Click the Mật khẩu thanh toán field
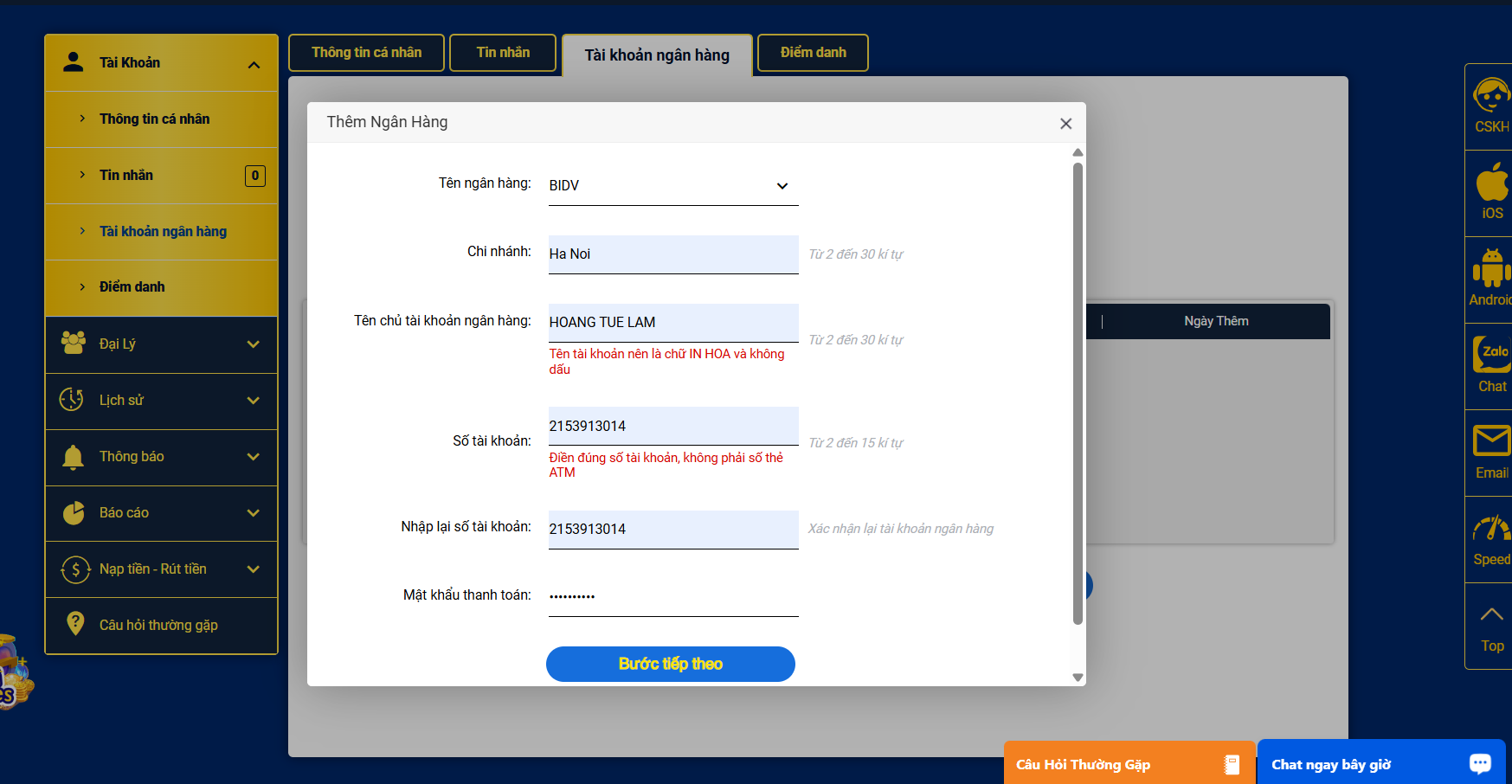The height and width of the screenshot is (784, 1512). pyautogui.click(x=672, y=596)
